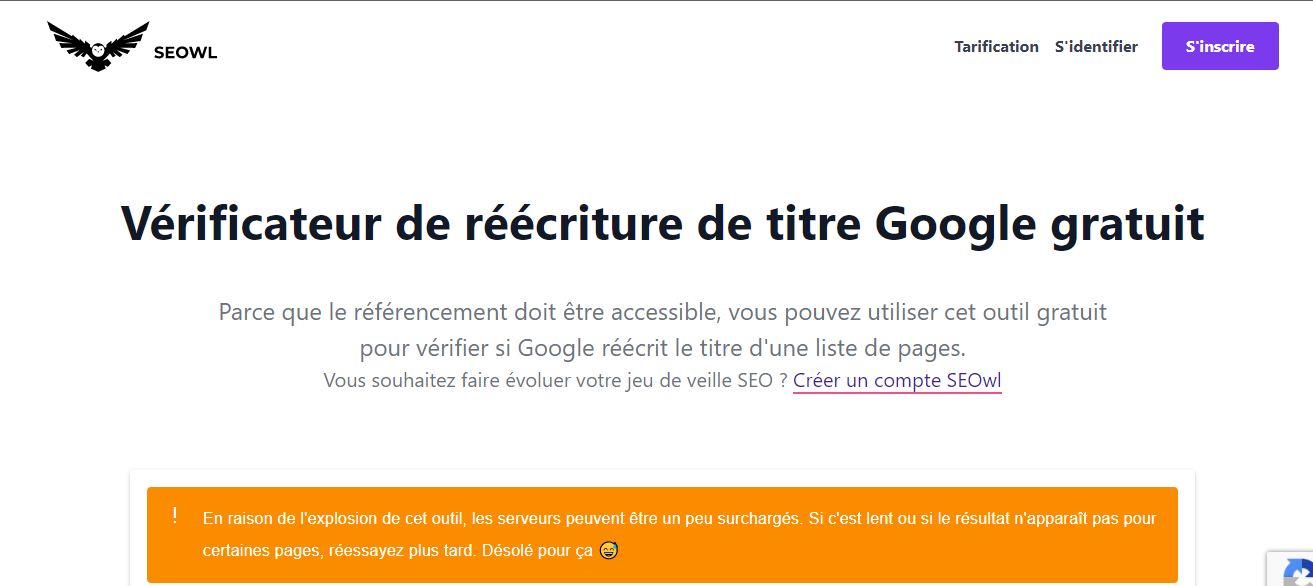This screenshot has height=586, width=1313.
Task: Open the Tarification page
Action: [x=996, y=46]
